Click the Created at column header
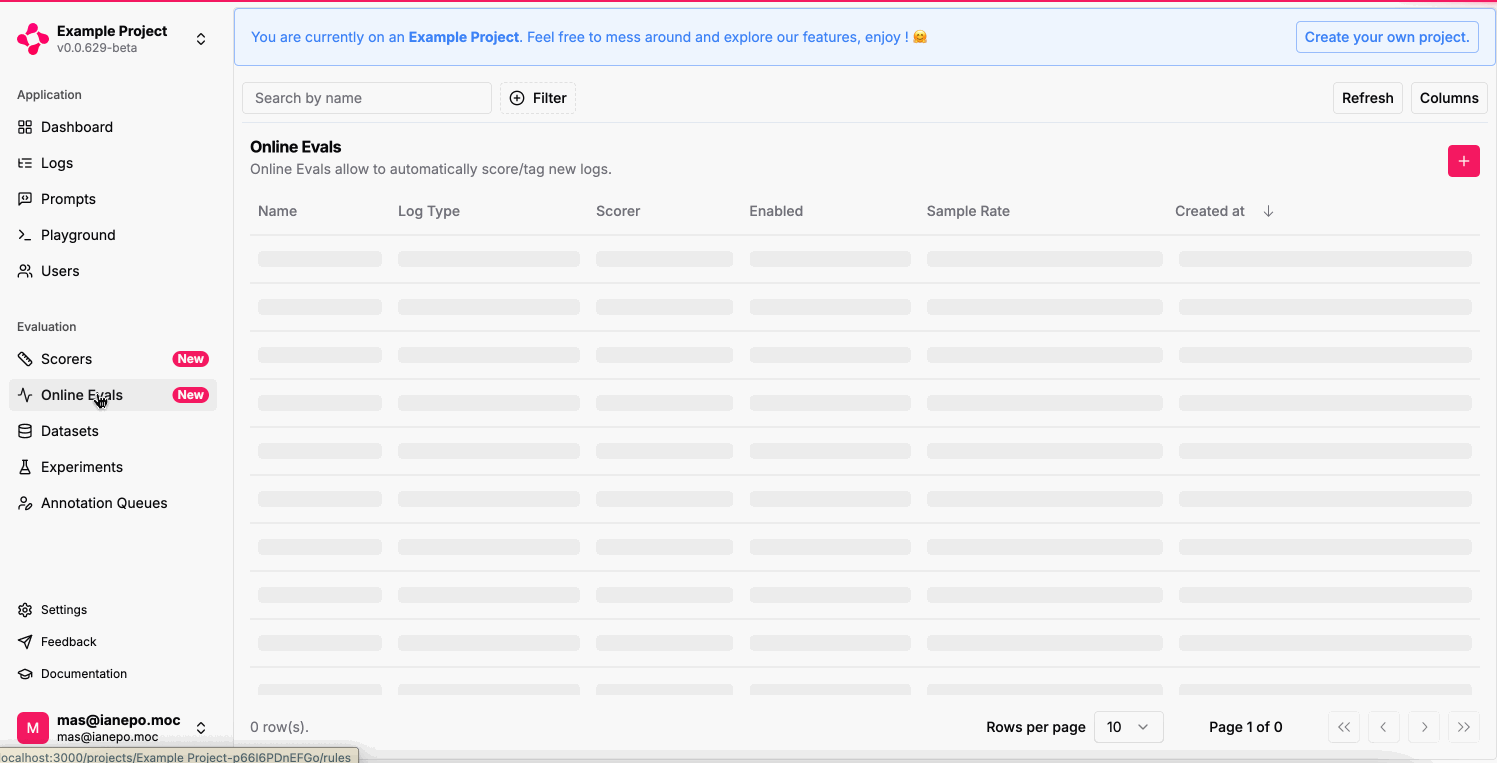 point(1210,211)
